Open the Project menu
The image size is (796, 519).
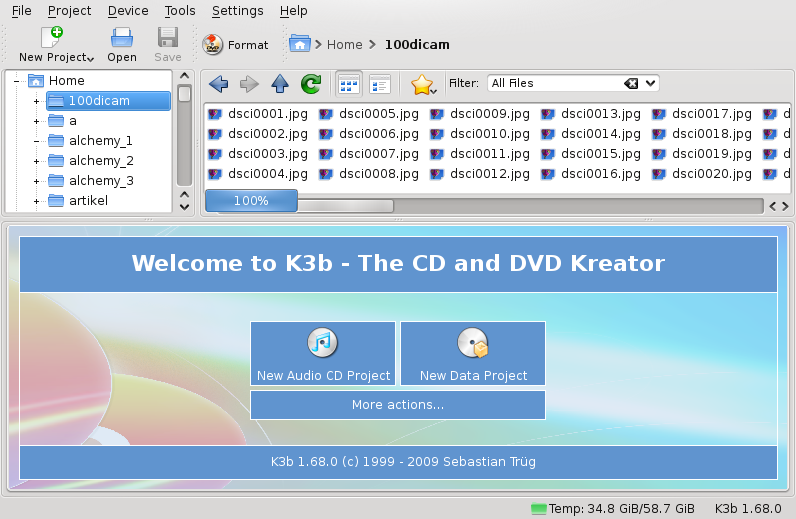tap(70, 11)
